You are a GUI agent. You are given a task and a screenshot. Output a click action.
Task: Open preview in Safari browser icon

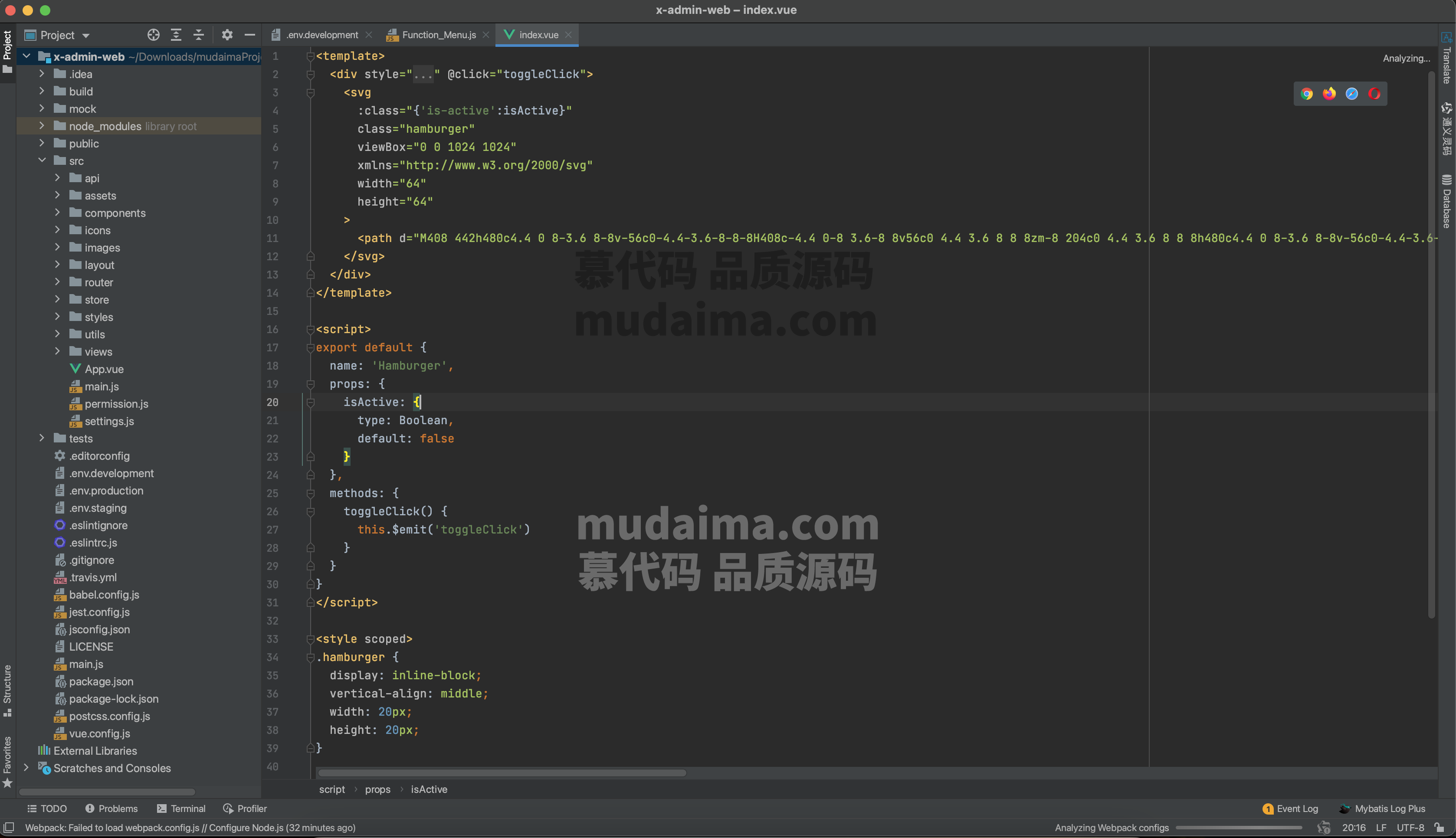[1352, 94]
